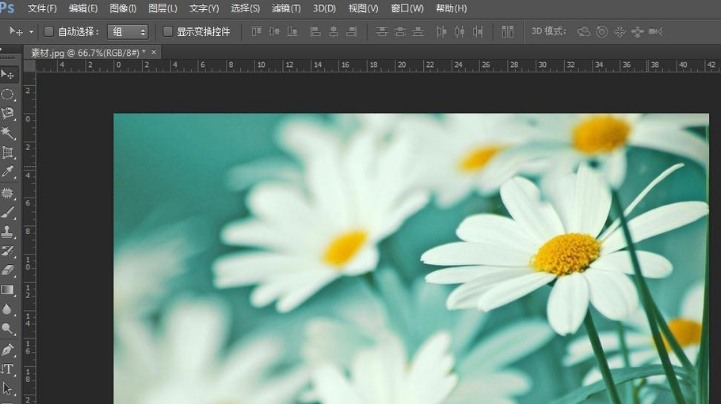Select the Vertical Type tool

pyautogui.click(x=8, y=369)
